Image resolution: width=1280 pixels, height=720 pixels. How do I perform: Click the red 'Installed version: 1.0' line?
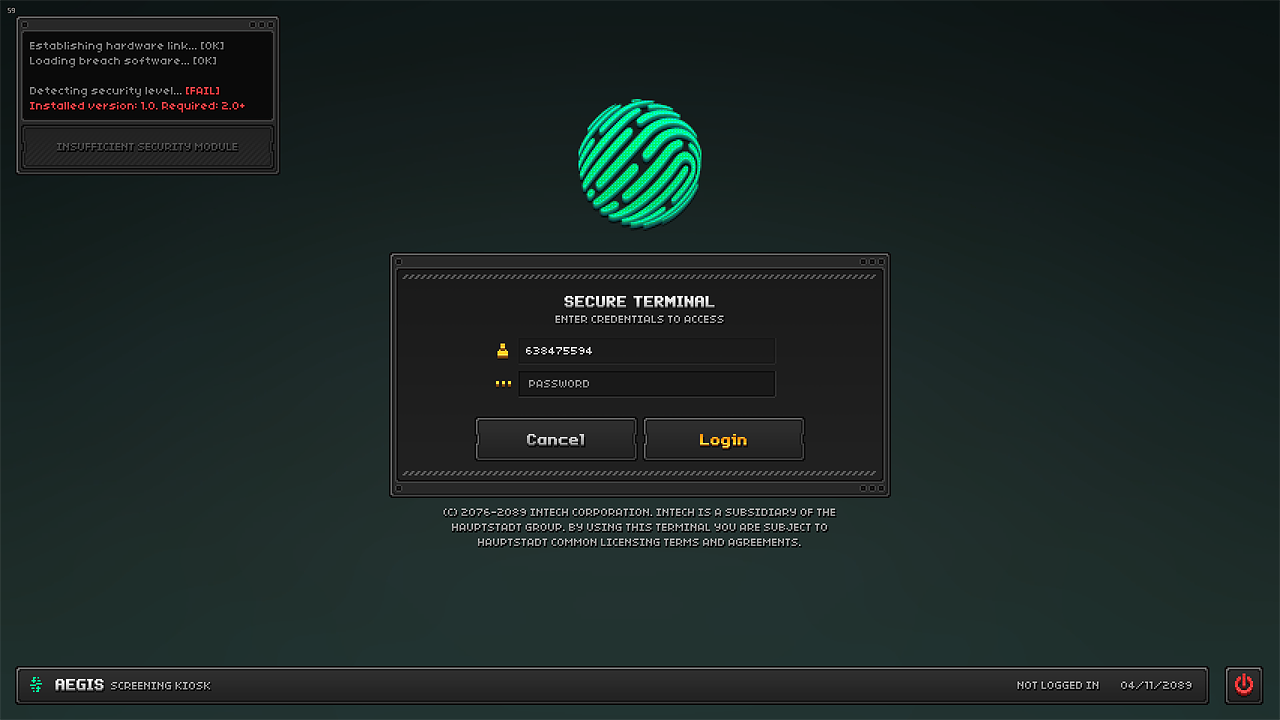click(x=137, y=106)
